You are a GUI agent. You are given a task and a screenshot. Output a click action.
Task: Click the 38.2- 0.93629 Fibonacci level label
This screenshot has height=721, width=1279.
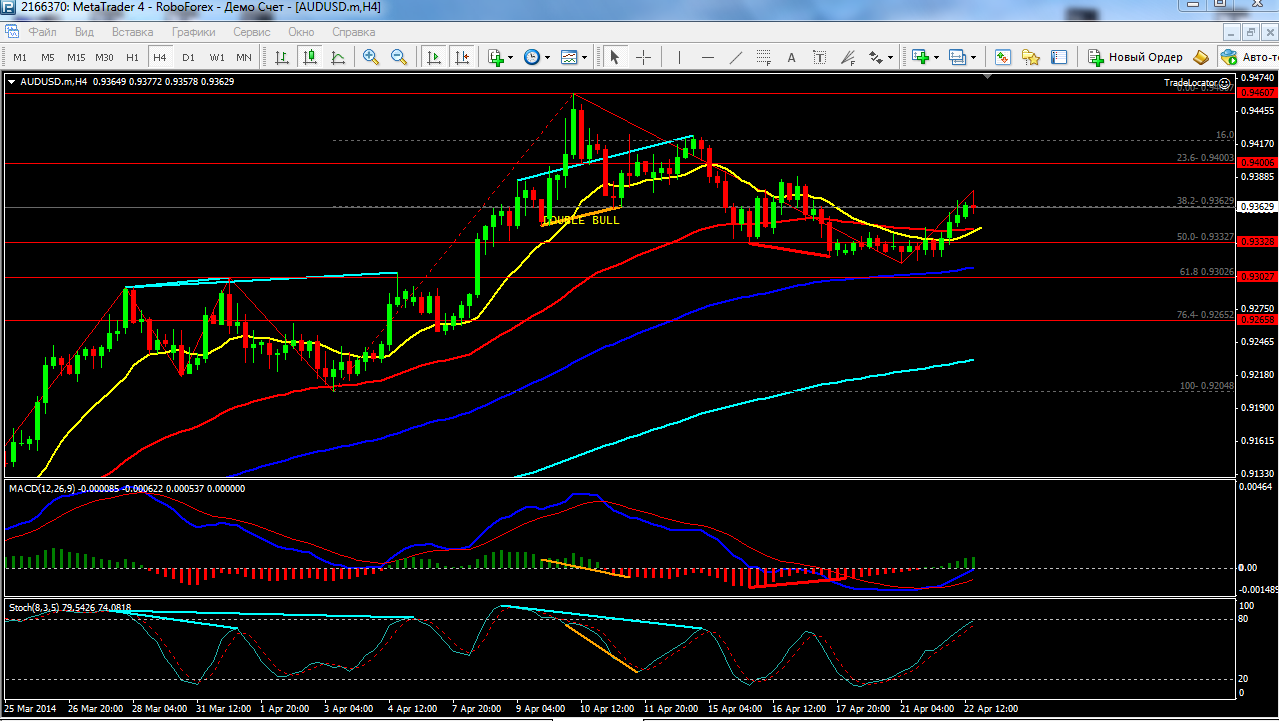[x=1204, y=201]
